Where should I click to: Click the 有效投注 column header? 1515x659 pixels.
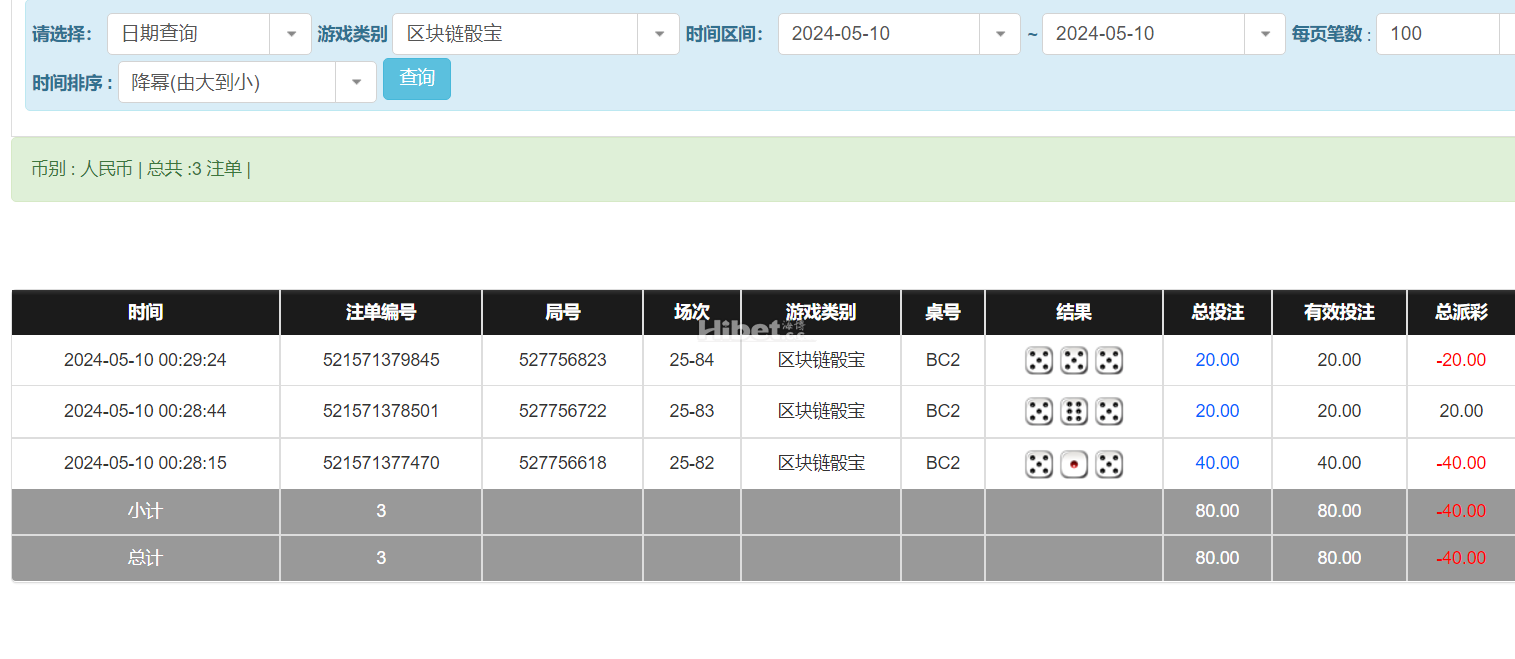[x=1339, y=312]
